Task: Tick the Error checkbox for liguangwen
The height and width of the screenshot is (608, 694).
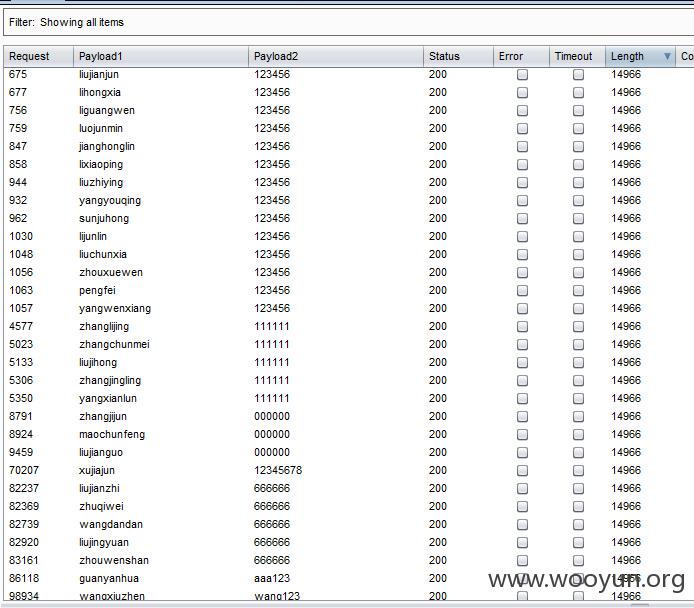Action: 522,110
